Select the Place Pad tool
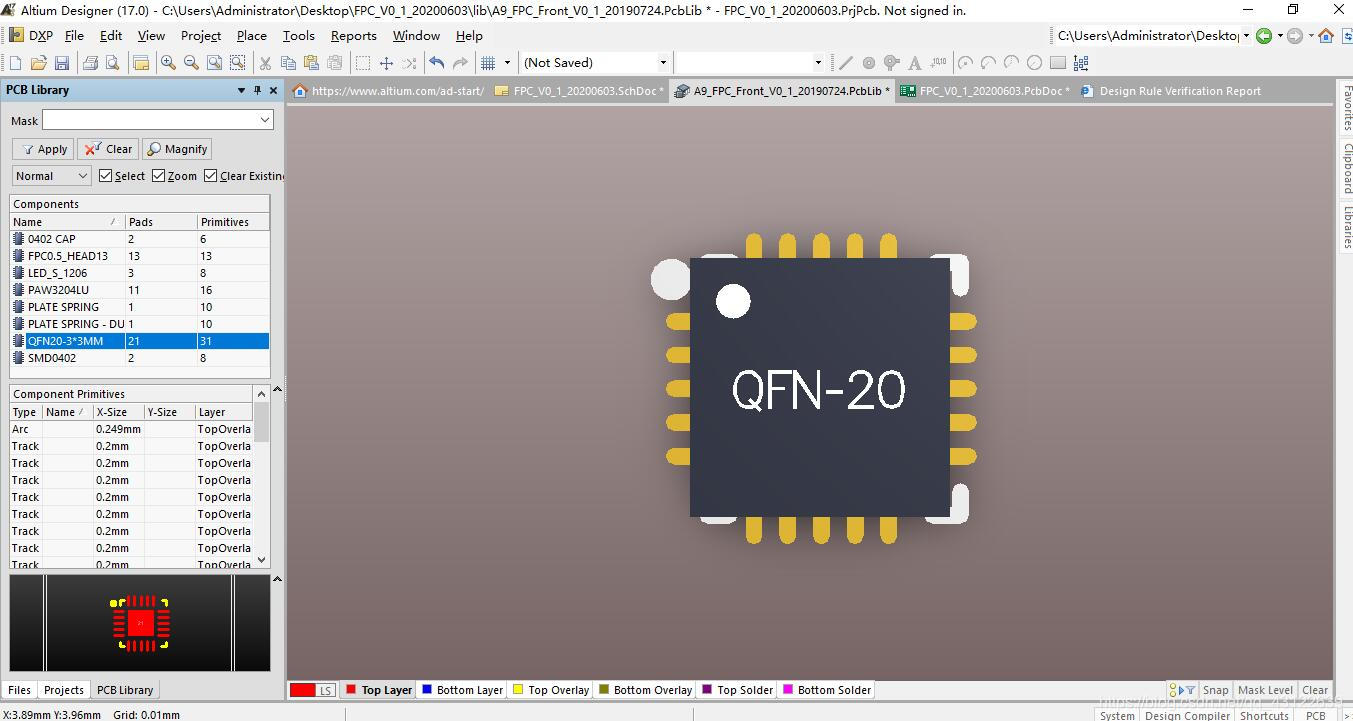Screen dimensions: 1353x721 click(869, 63)
